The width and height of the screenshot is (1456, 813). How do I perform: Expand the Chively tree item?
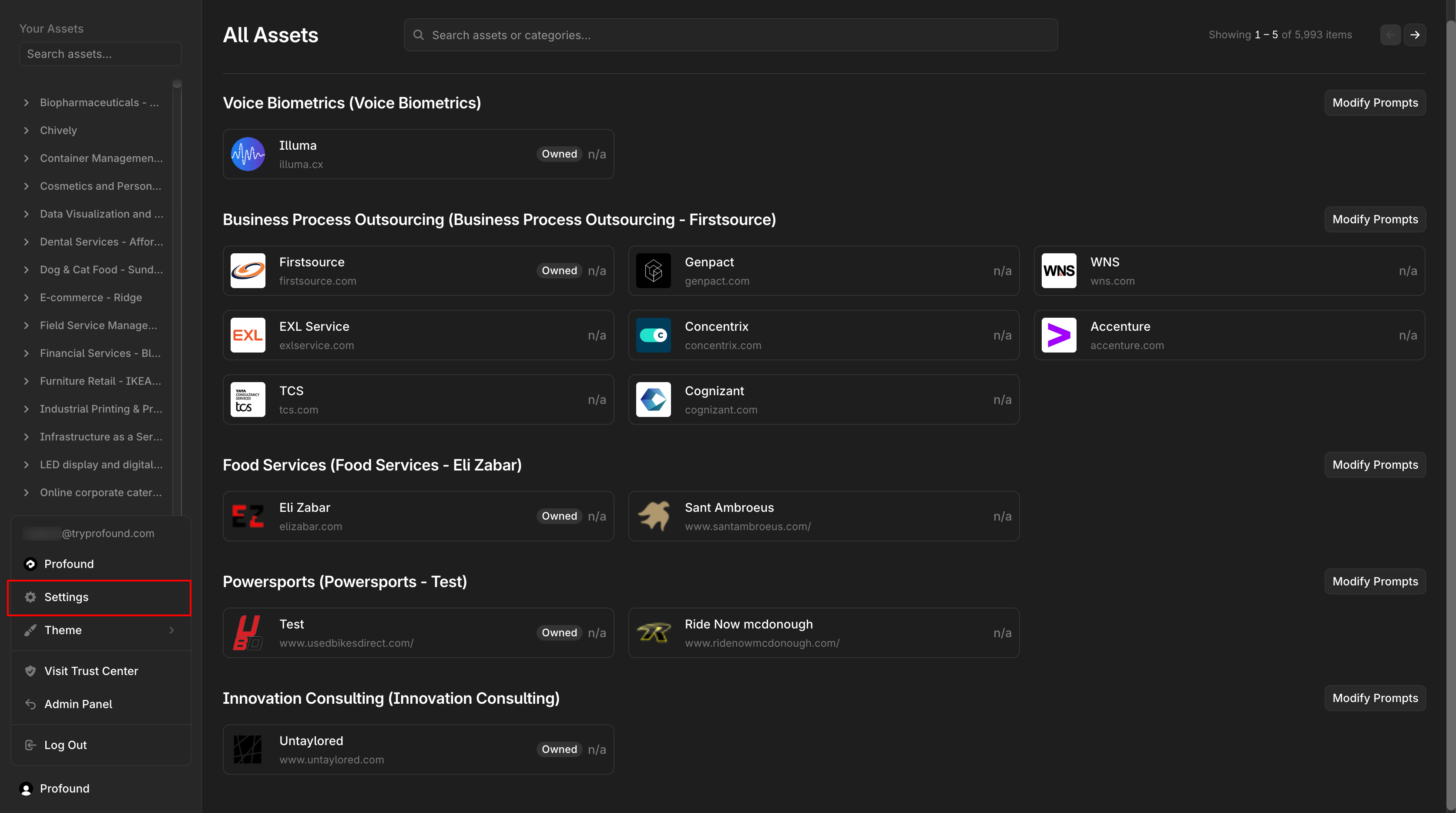click(x=26, y=131)
